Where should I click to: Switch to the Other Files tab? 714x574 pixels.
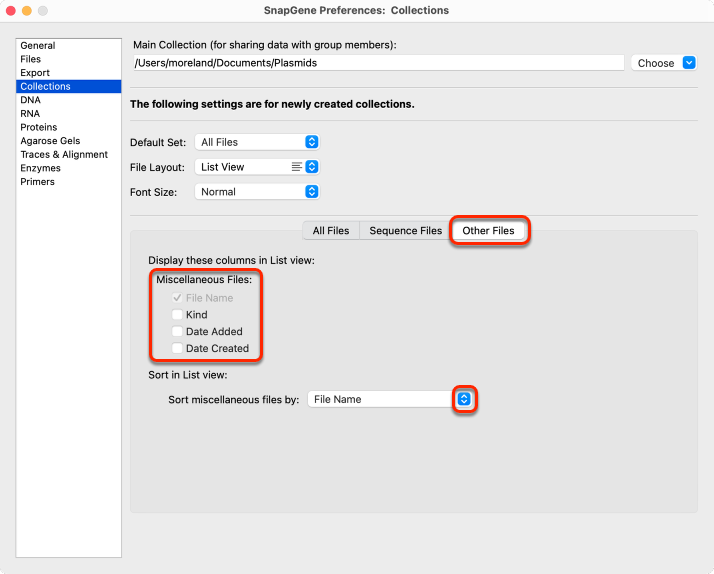[489, 231]
